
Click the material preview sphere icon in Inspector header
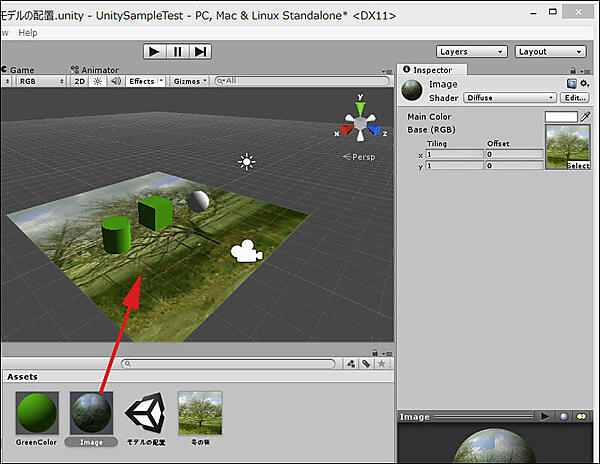[412, 90]
